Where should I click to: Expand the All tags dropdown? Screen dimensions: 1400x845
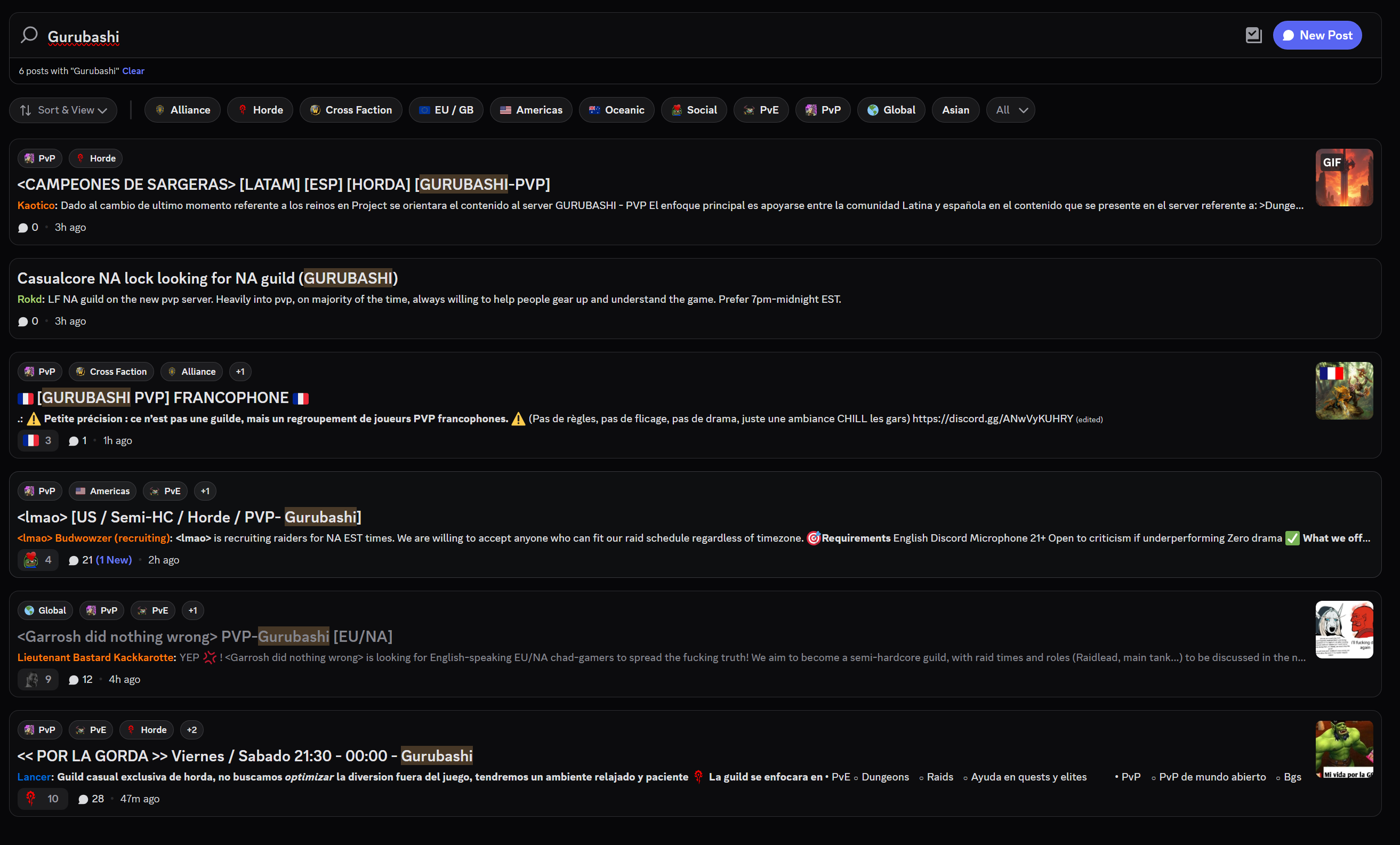click(x=1011, y=110)
